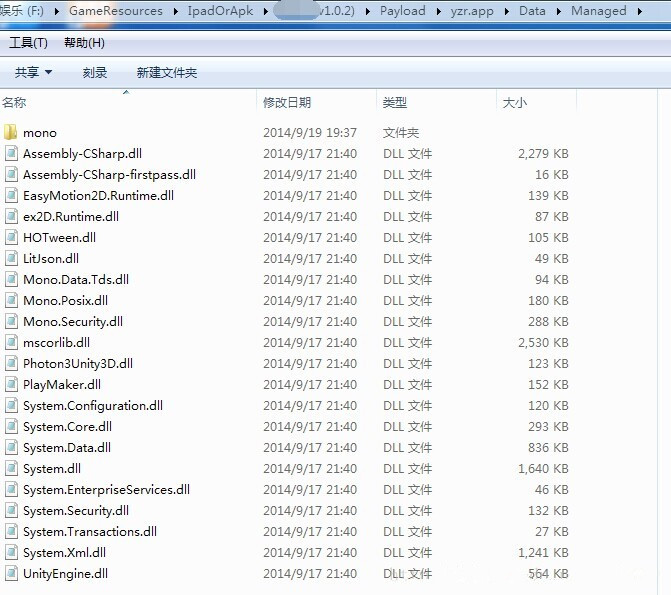Click the System.Configuration.dll file icon
The height and width of the screenshot is (595, 671).
[x=11, y=405]
